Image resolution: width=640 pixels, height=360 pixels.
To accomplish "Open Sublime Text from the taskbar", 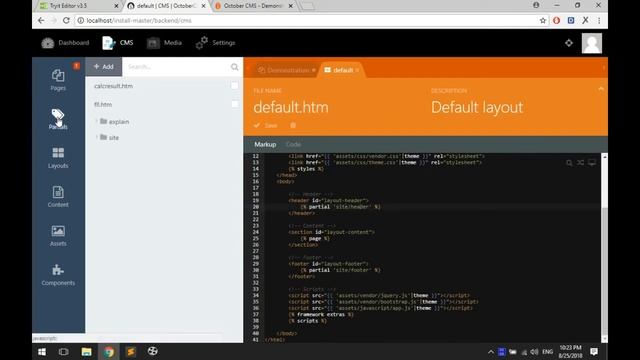I will click(x=131, y=352).
